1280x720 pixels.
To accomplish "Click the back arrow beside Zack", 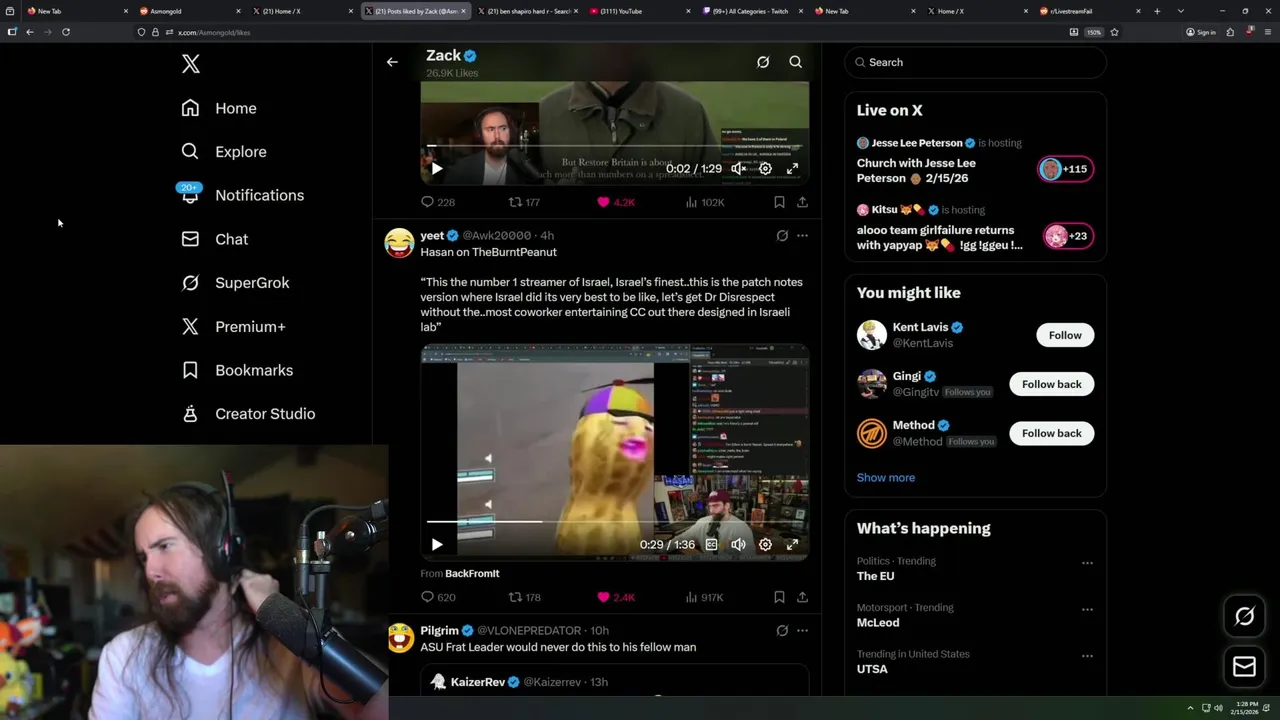I will (392, 62).
